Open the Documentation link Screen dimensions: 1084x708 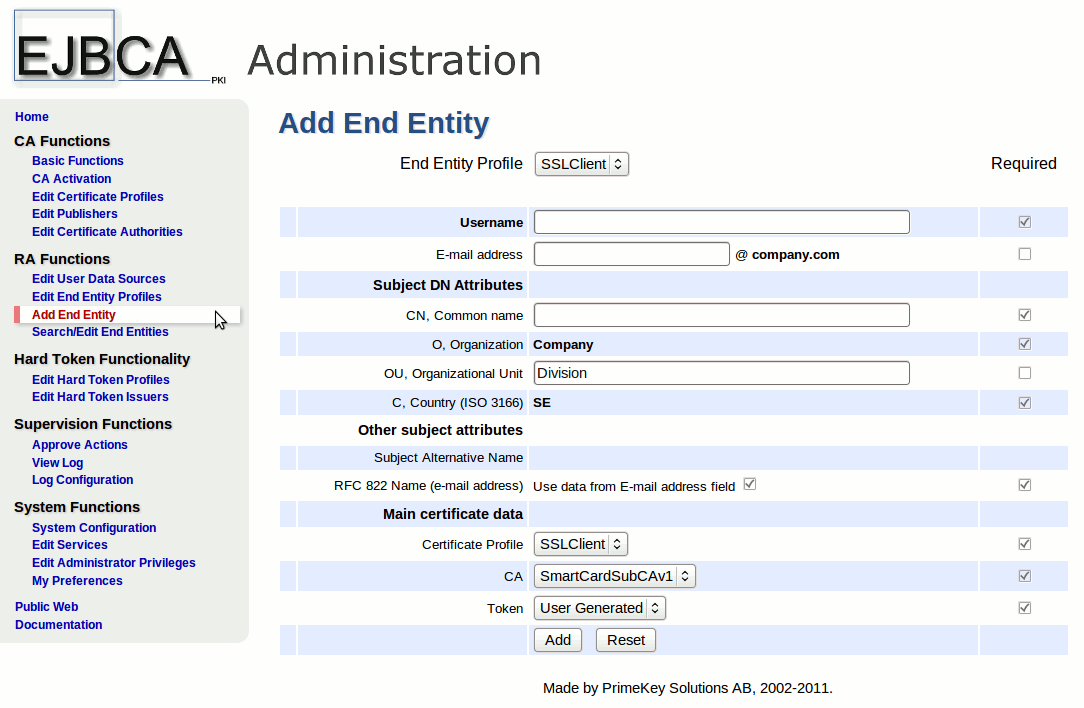click(x=59, y=624)
